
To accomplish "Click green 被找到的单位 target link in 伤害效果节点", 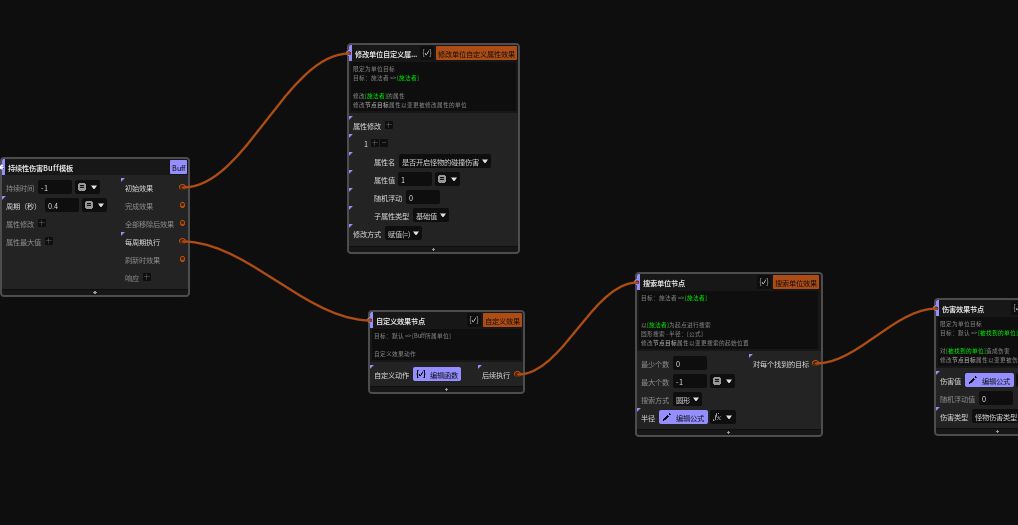I will [x=997, y=333].
